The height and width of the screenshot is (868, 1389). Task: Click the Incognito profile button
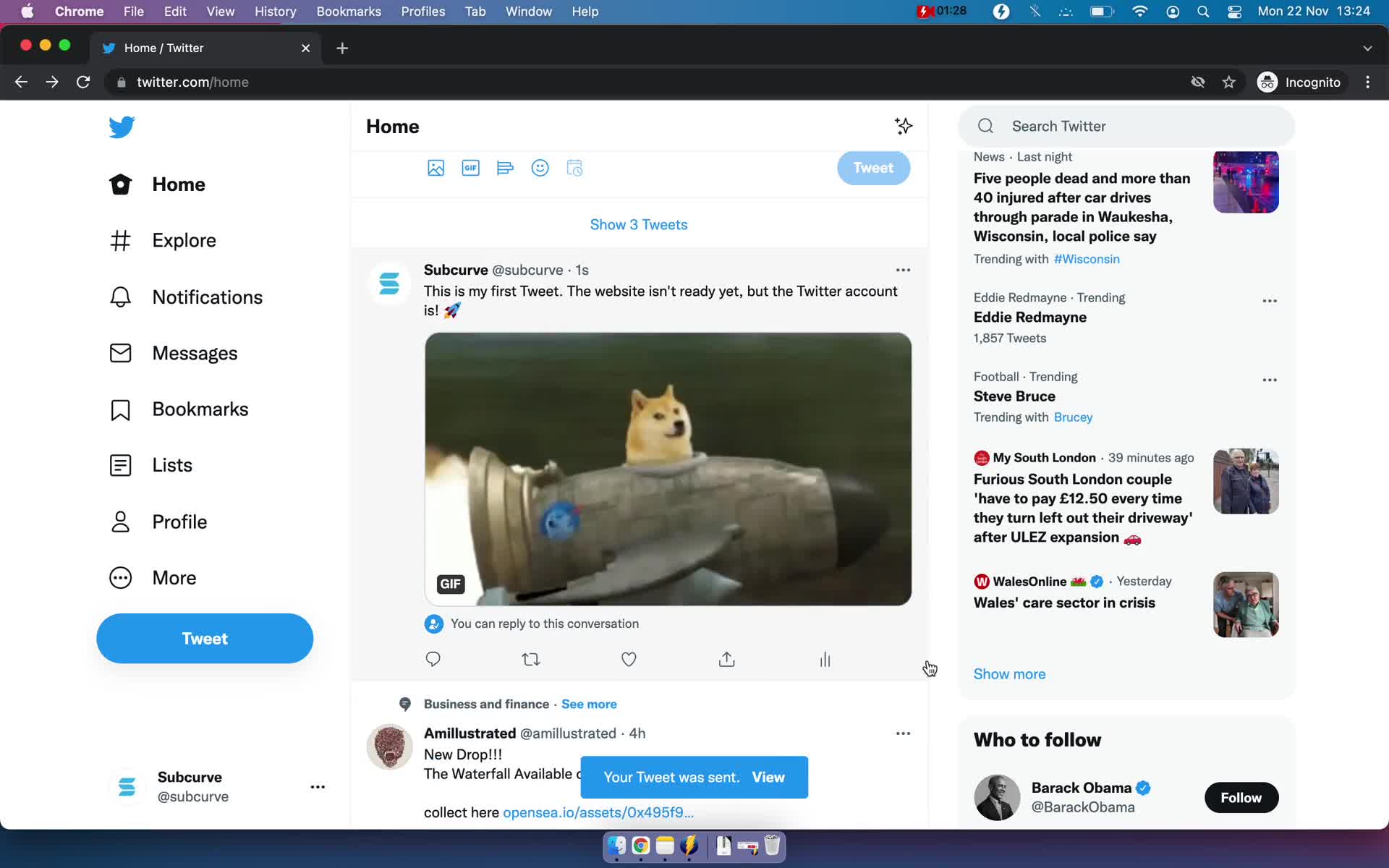tap(1300, 82)
